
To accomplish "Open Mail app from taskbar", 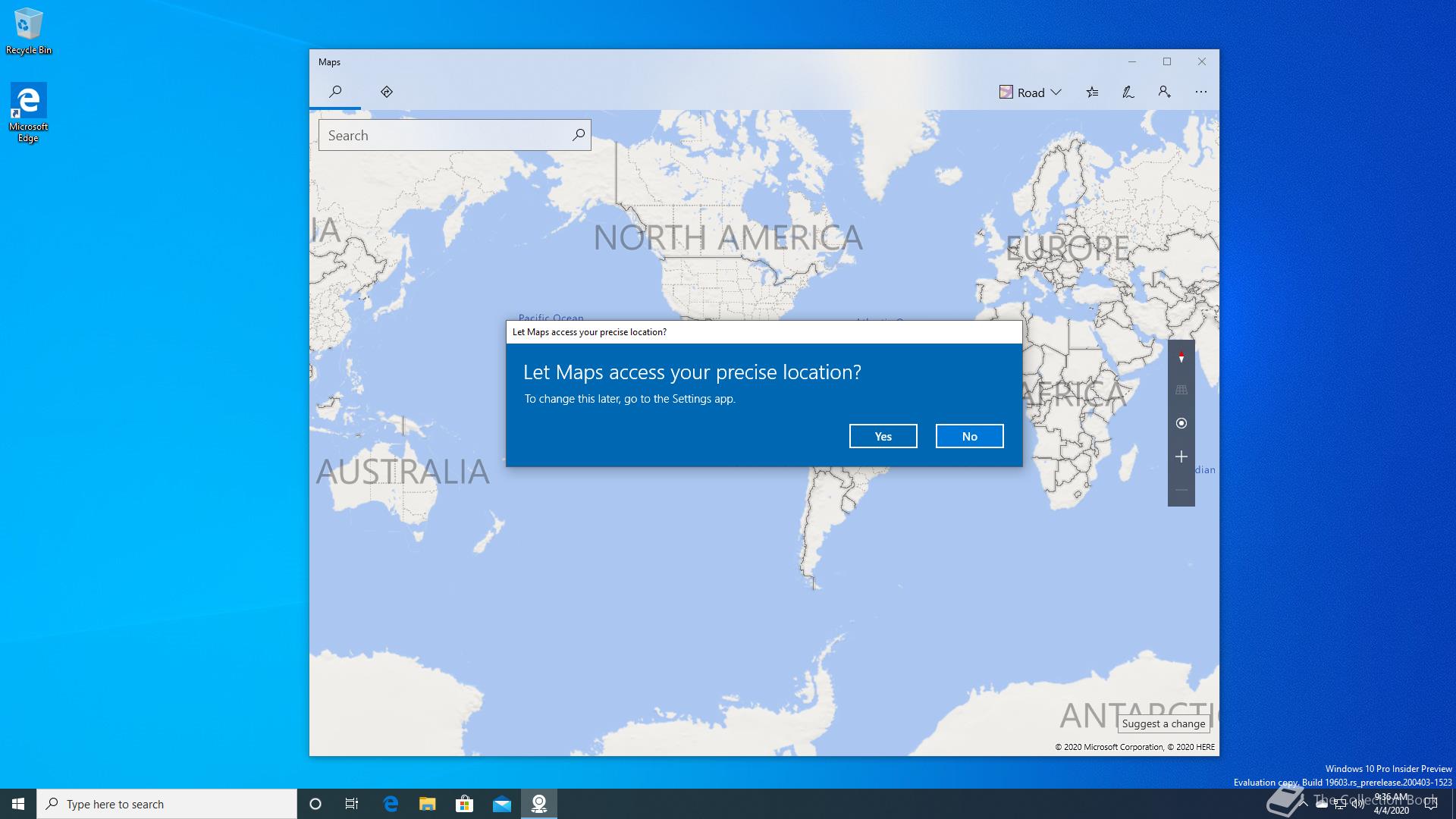I will (502, 804).
